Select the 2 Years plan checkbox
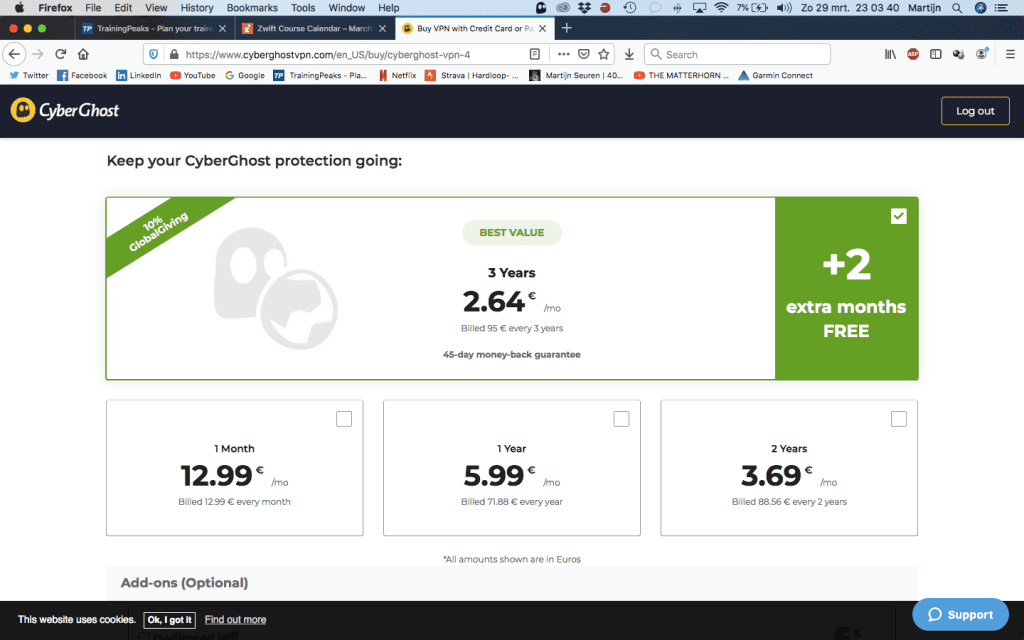 tap(899, 419)
